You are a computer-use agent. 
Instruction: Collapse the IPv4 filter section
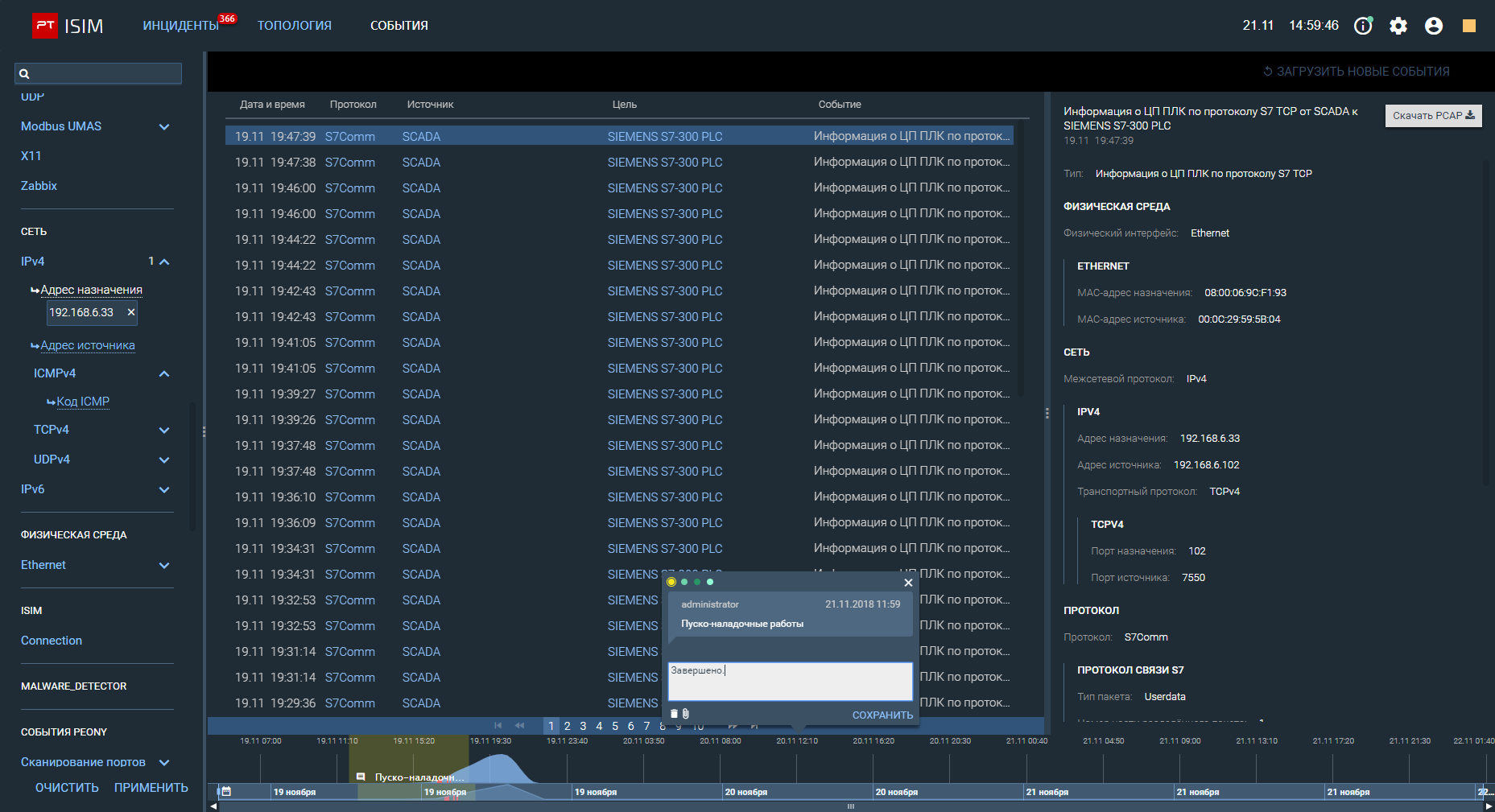164,262
